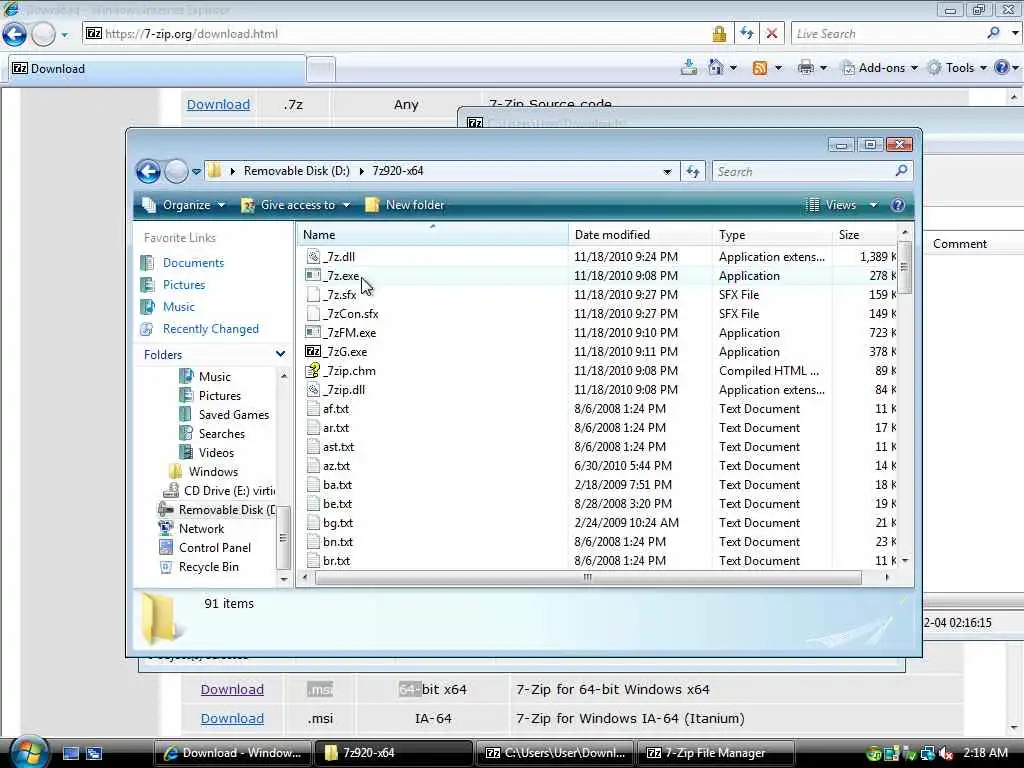Click the Explorer Search input field
The height and width of the screenshot is (768, 1024).
803,172
